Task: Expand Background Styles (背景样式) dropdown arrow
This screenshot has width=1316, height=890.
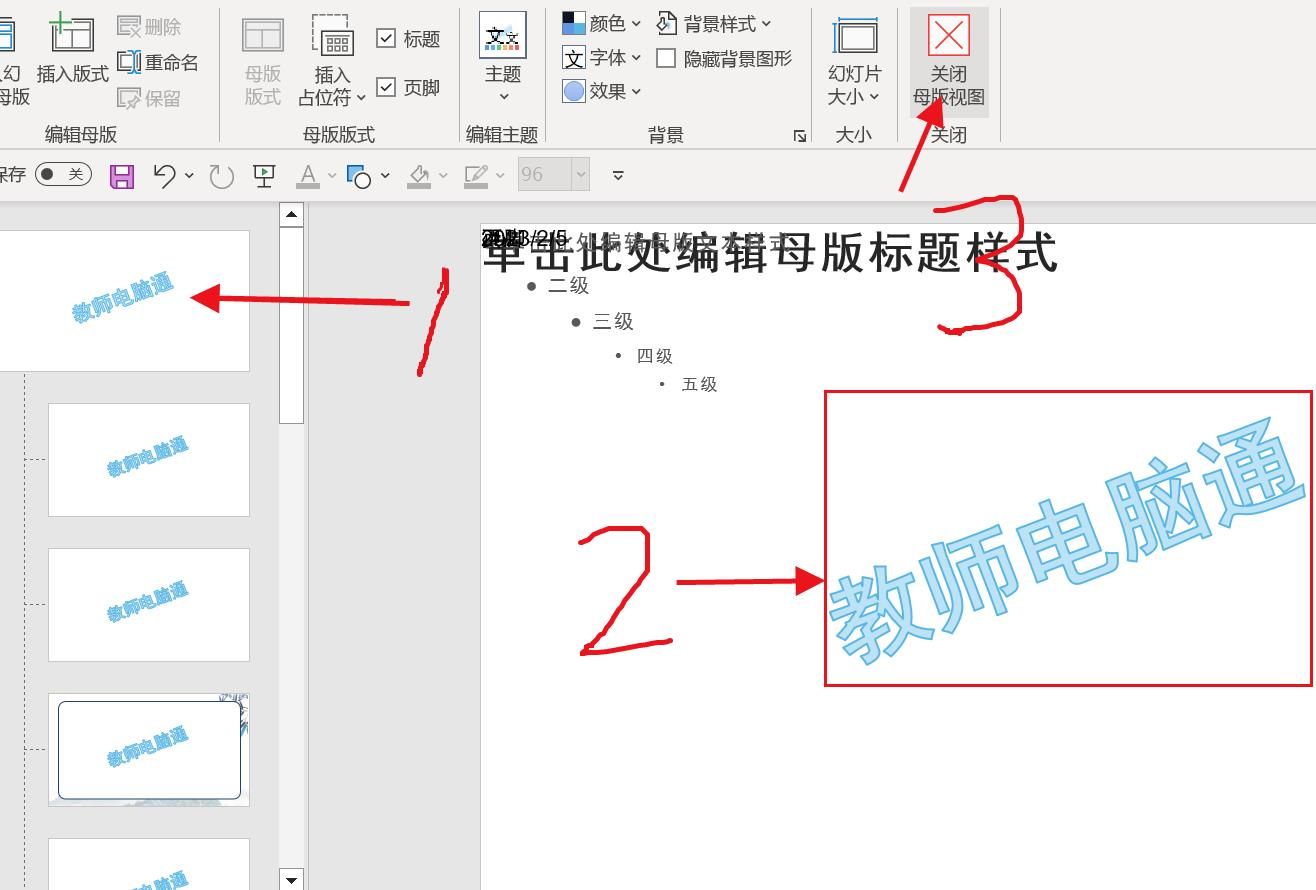Action: click(767, 23)
